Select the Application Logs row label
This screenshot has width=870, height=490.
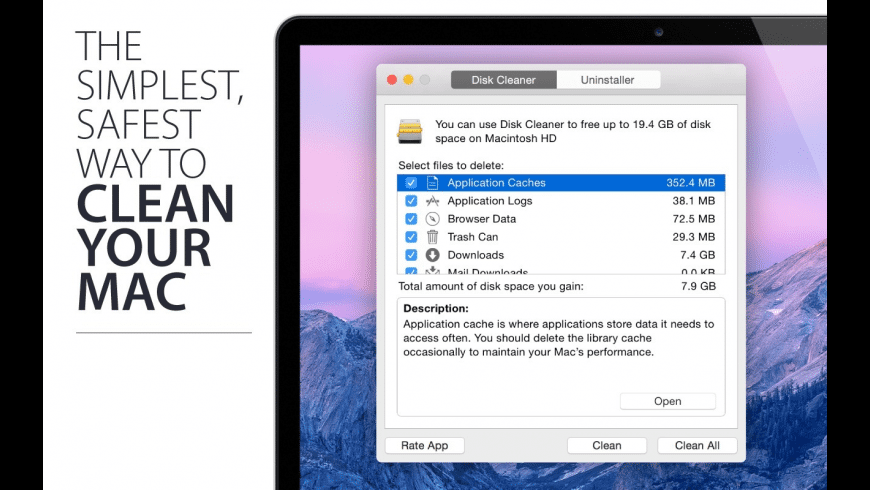[490, 201]
